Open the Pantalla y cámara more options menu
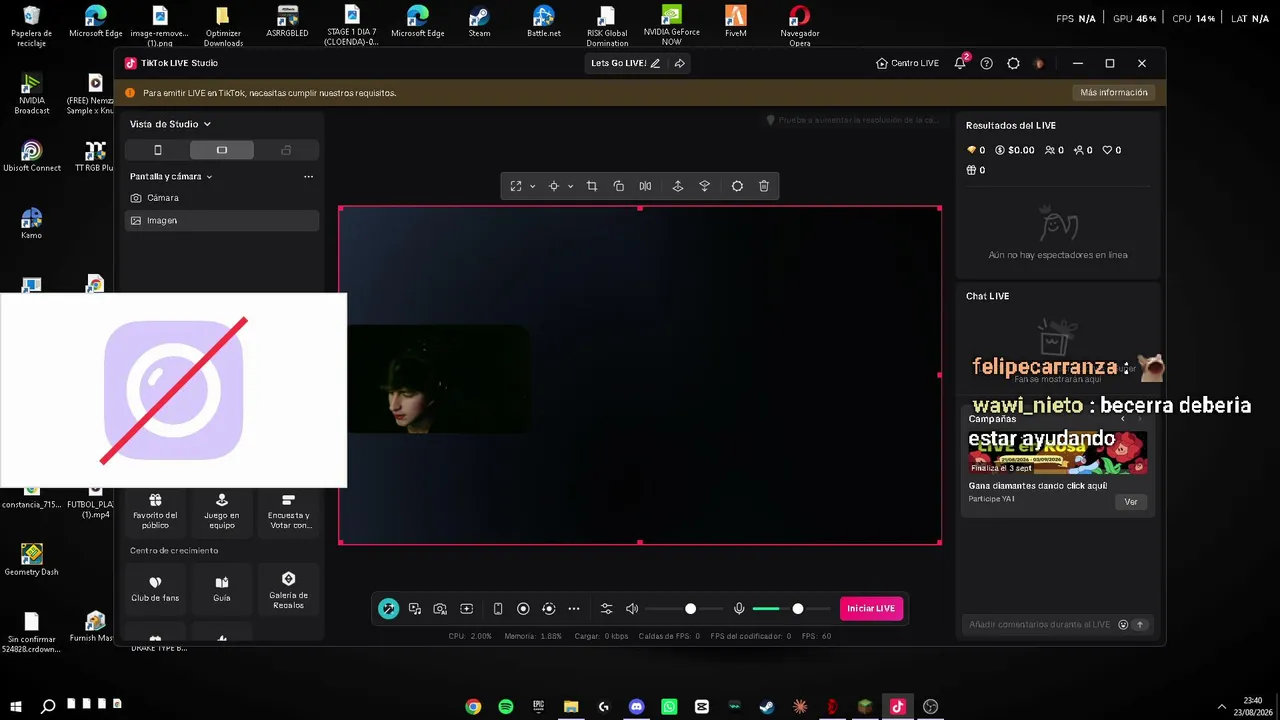The image size is (1280, 720). point(308,176)
